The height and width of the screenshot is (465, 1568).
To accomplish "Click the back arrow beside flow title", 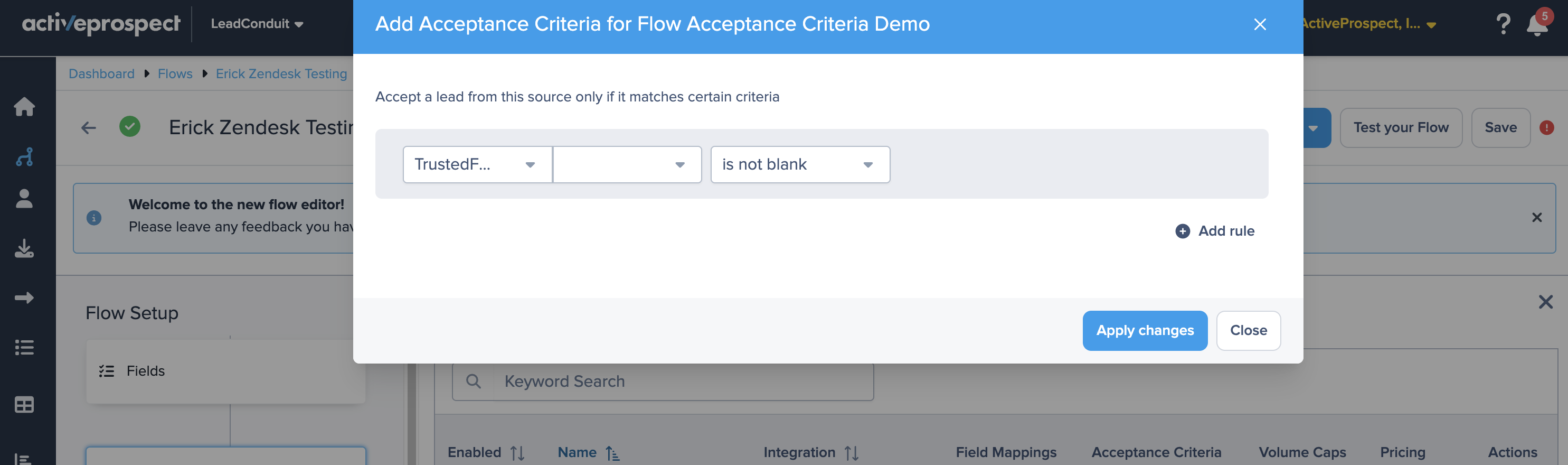I will (89, 127).
